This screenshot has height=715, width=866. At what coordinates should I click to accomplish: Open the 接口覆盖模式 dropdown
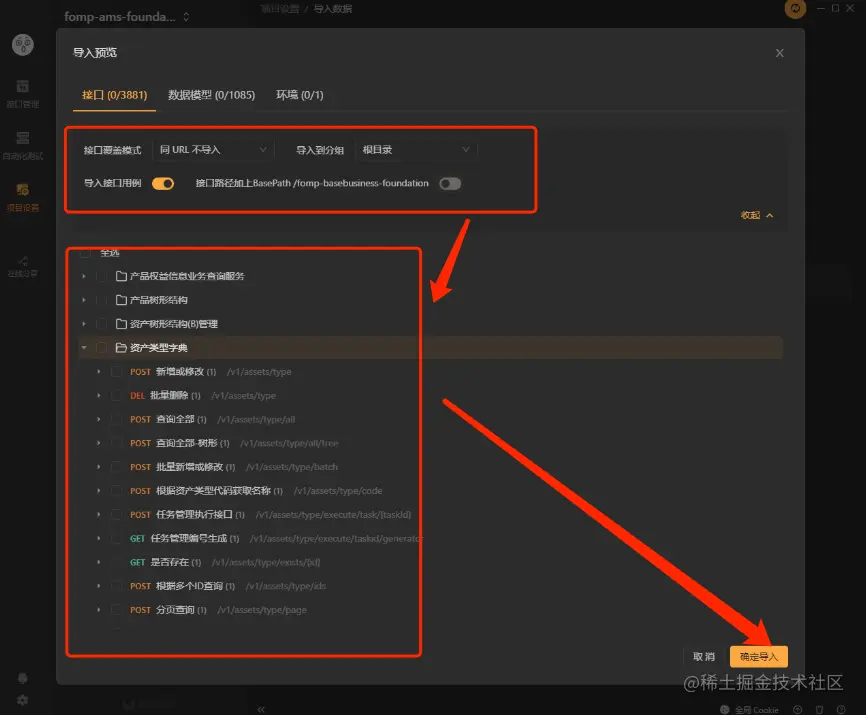tap(213, 150)
